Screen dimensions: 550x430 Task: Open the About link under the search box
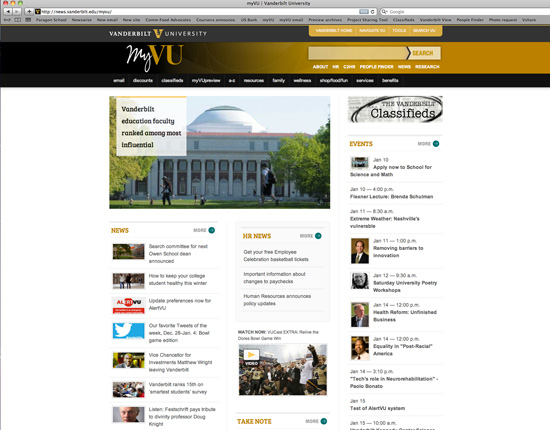pos(320,67)
